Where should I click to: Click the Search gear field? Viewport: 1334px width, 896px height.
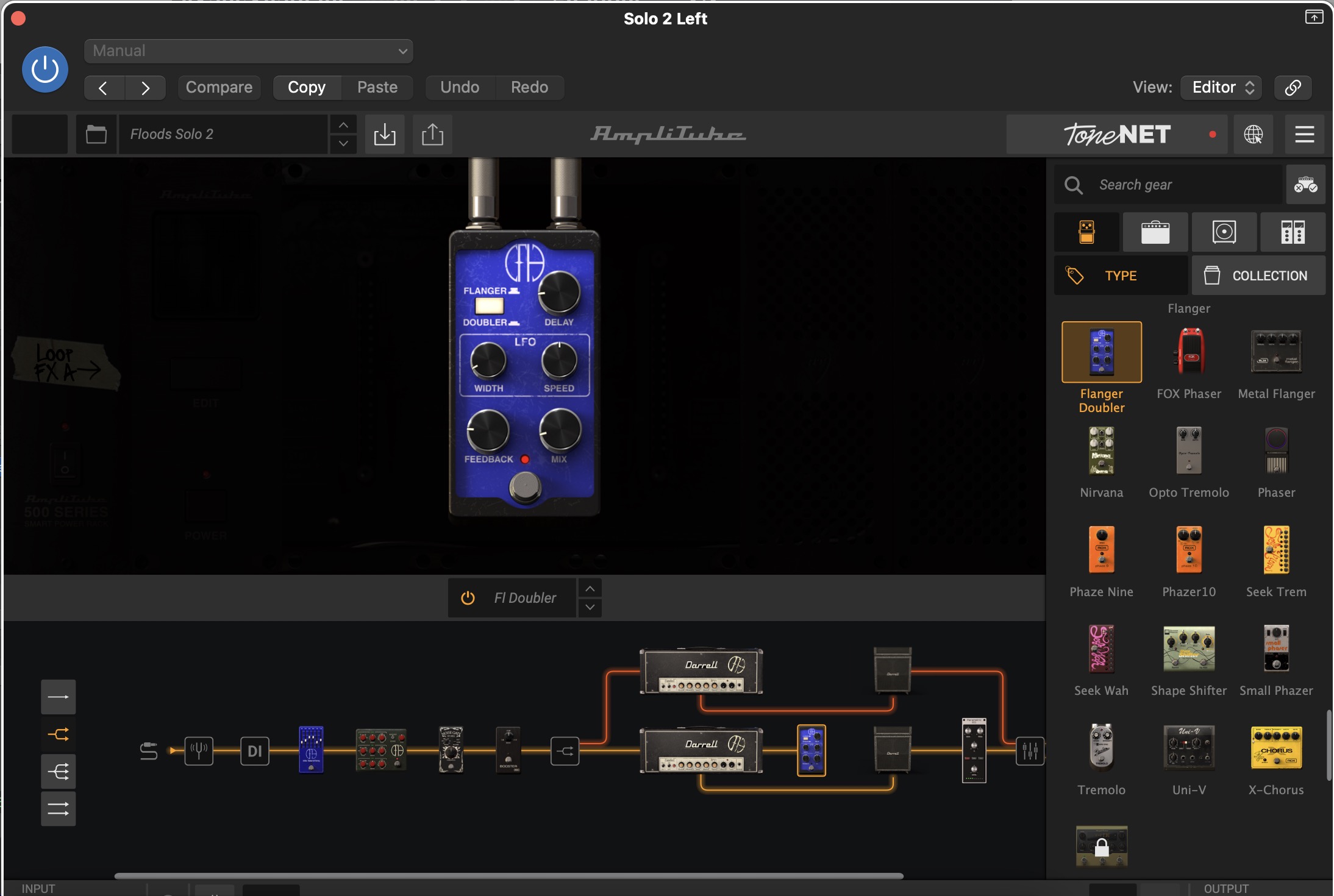1168,185
